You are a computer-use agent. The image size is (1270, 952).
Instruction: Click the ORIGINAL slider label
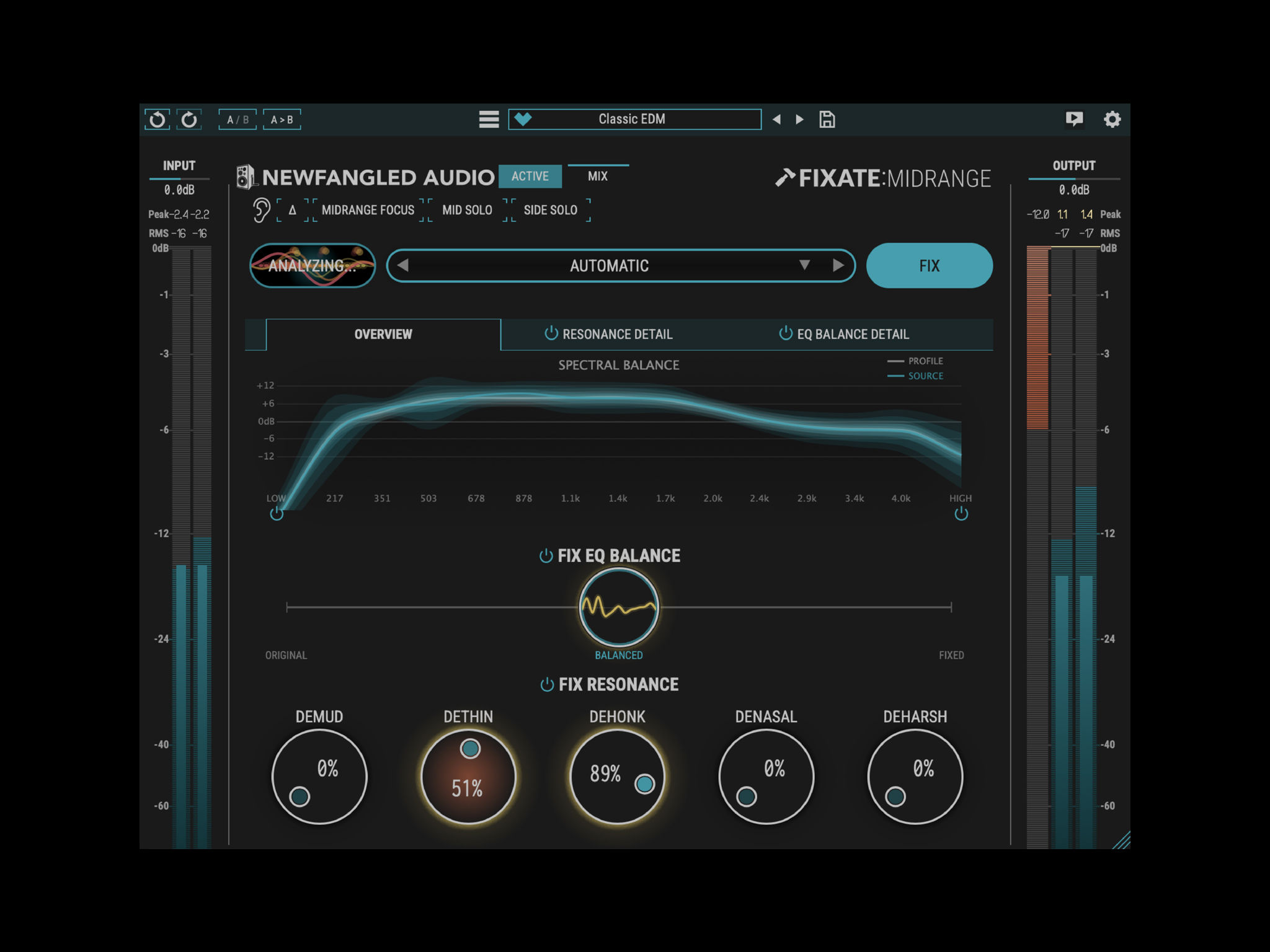click(x=286, y=655)
